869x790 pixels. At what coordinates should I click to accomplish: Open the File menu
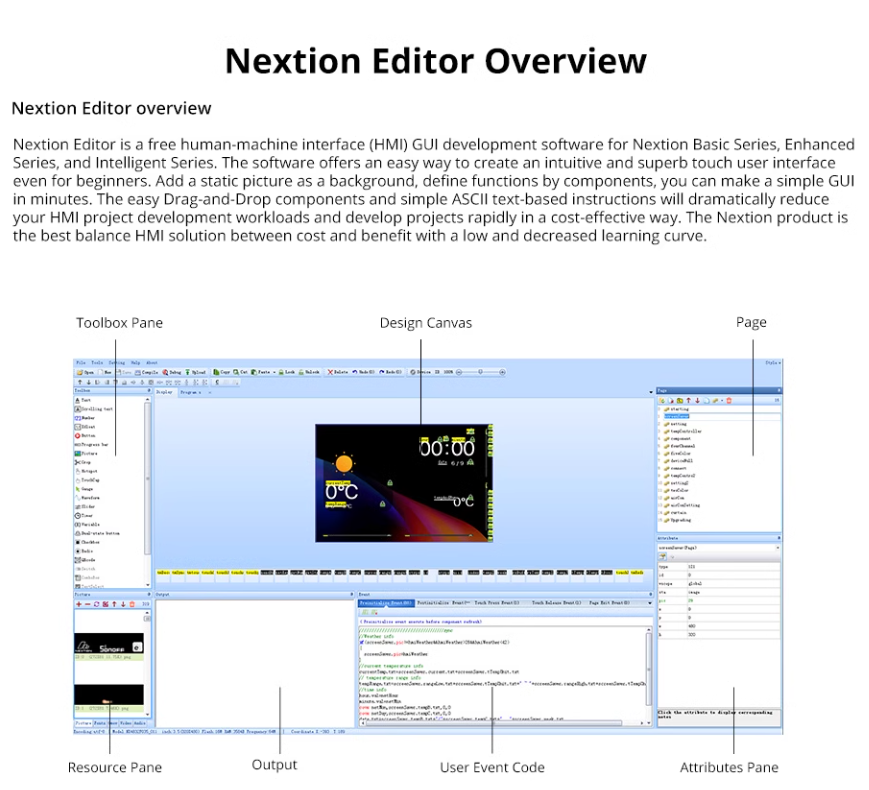click(81, 363)
